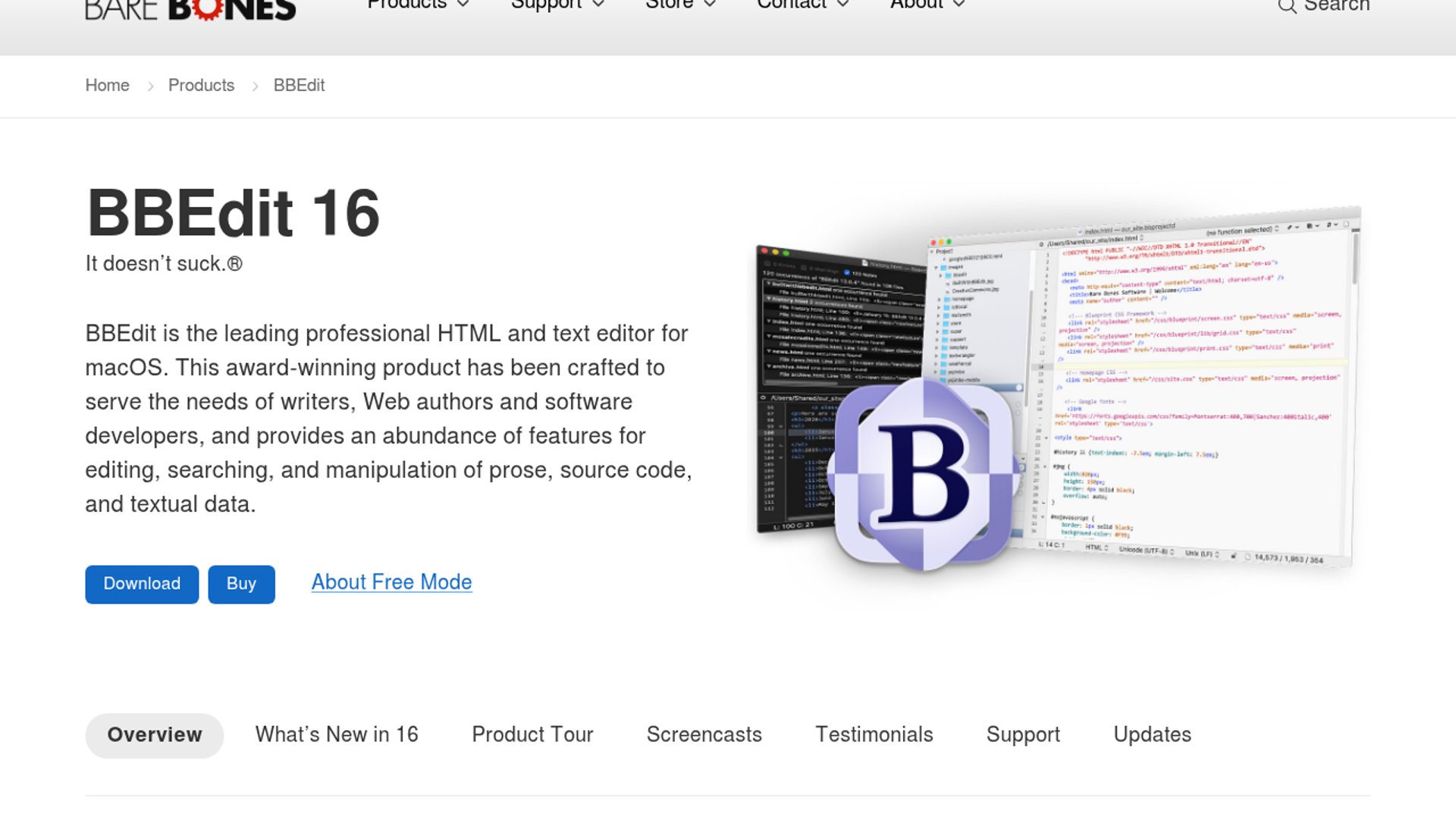Image resolution: width=1456 pixels, height=819 pixels.
Task: Click the BBEdit breadcrumb
Action: tap(299, 86)
